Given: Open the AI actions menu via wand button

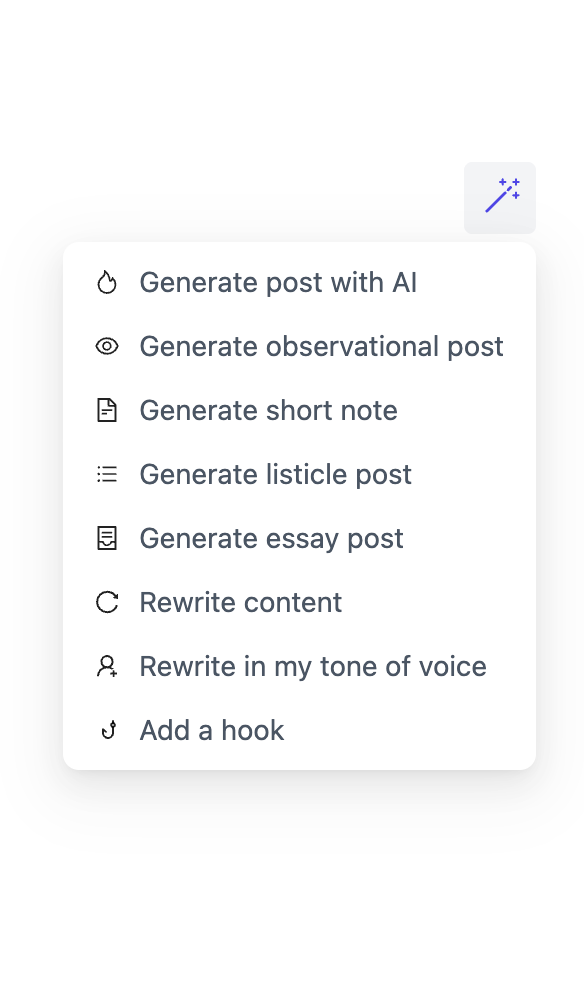Looking at the screenshot, I should tap(499, 198).
